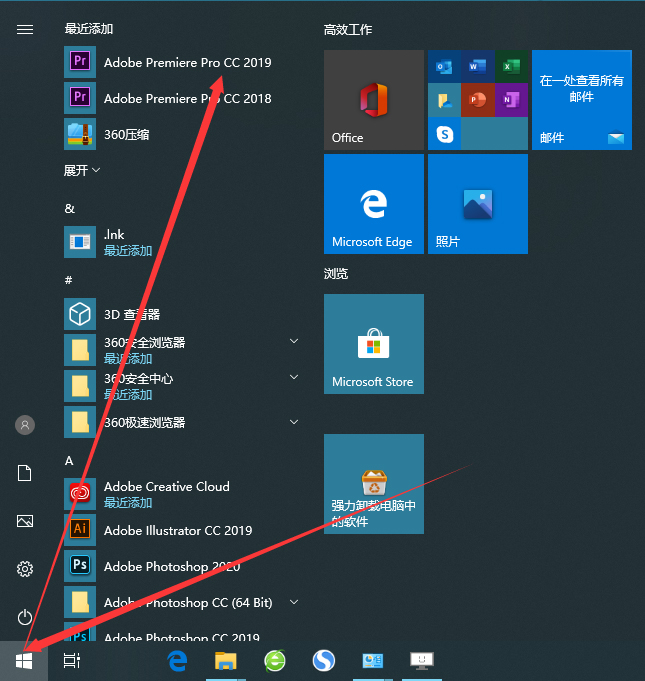Click the Windows Start button
Screen dimensions: 645x681
point(25,660)
